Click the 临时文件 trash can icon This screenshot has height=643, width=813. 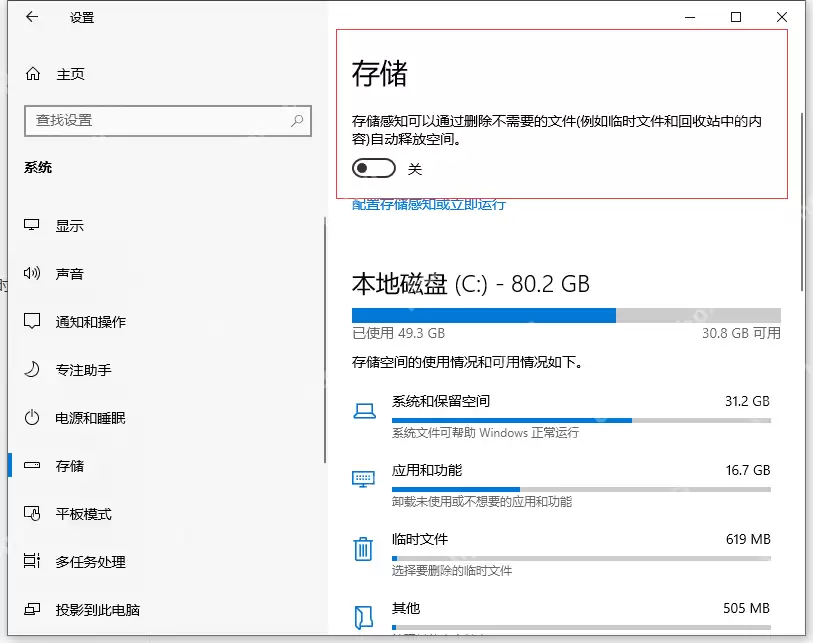364,547
